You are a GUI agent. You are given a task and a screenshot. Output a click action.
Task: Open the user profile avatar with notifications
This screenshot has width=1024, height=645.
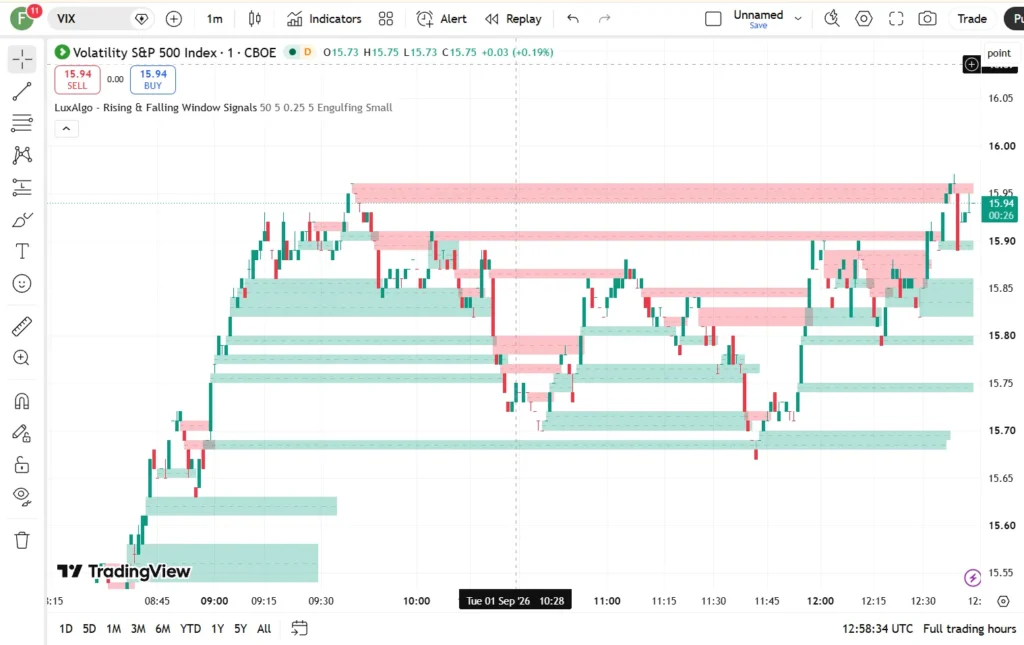click(x=24, y=18)
